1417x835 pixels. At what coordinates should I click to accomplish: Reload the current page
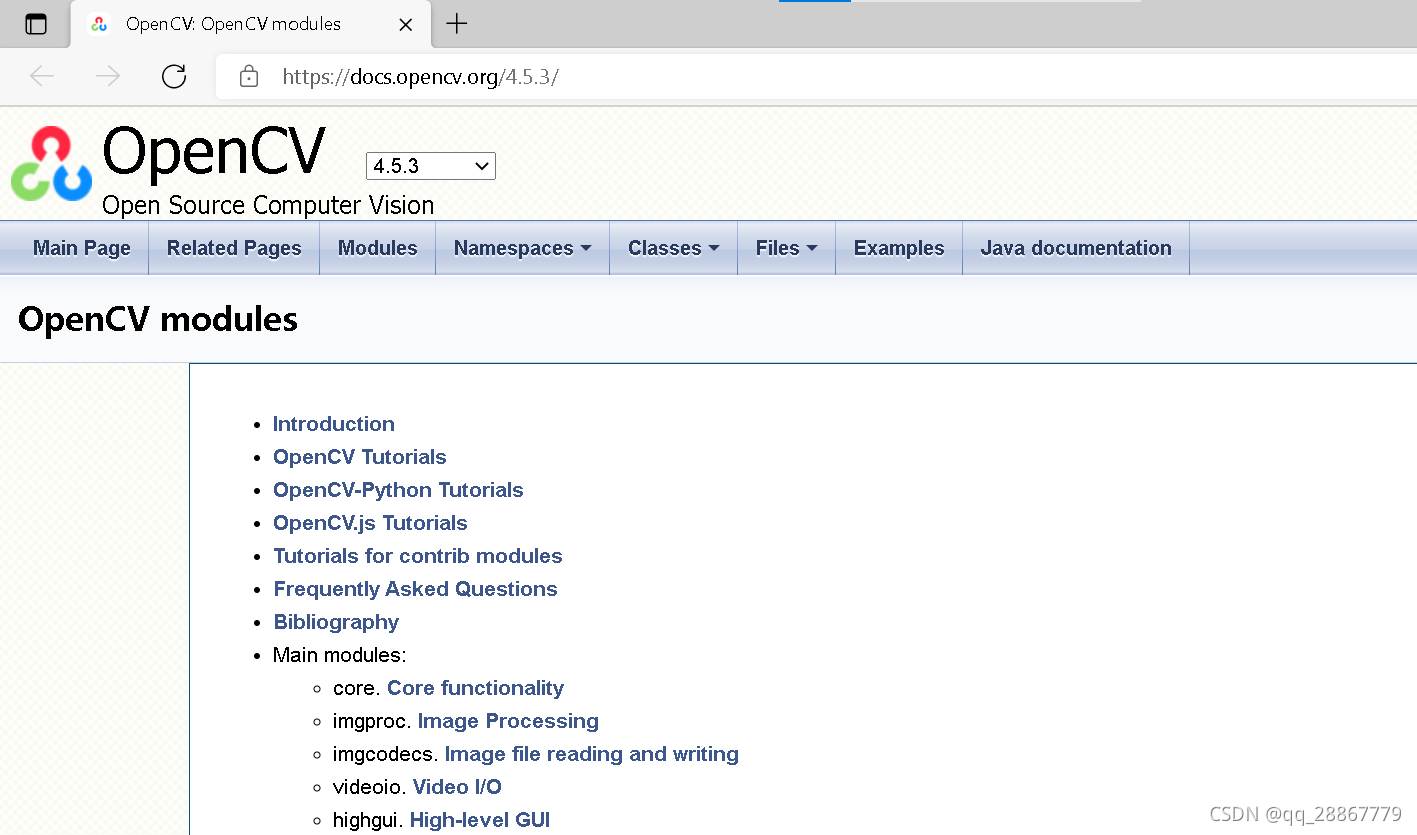tap(174, 76)
